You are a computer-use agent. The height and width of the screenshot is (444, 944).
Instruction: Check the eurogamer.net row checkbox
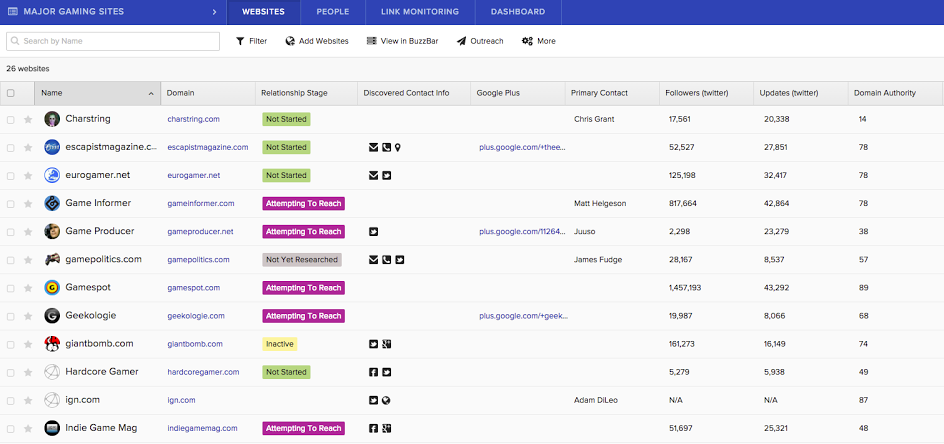[x=10, y=176]
